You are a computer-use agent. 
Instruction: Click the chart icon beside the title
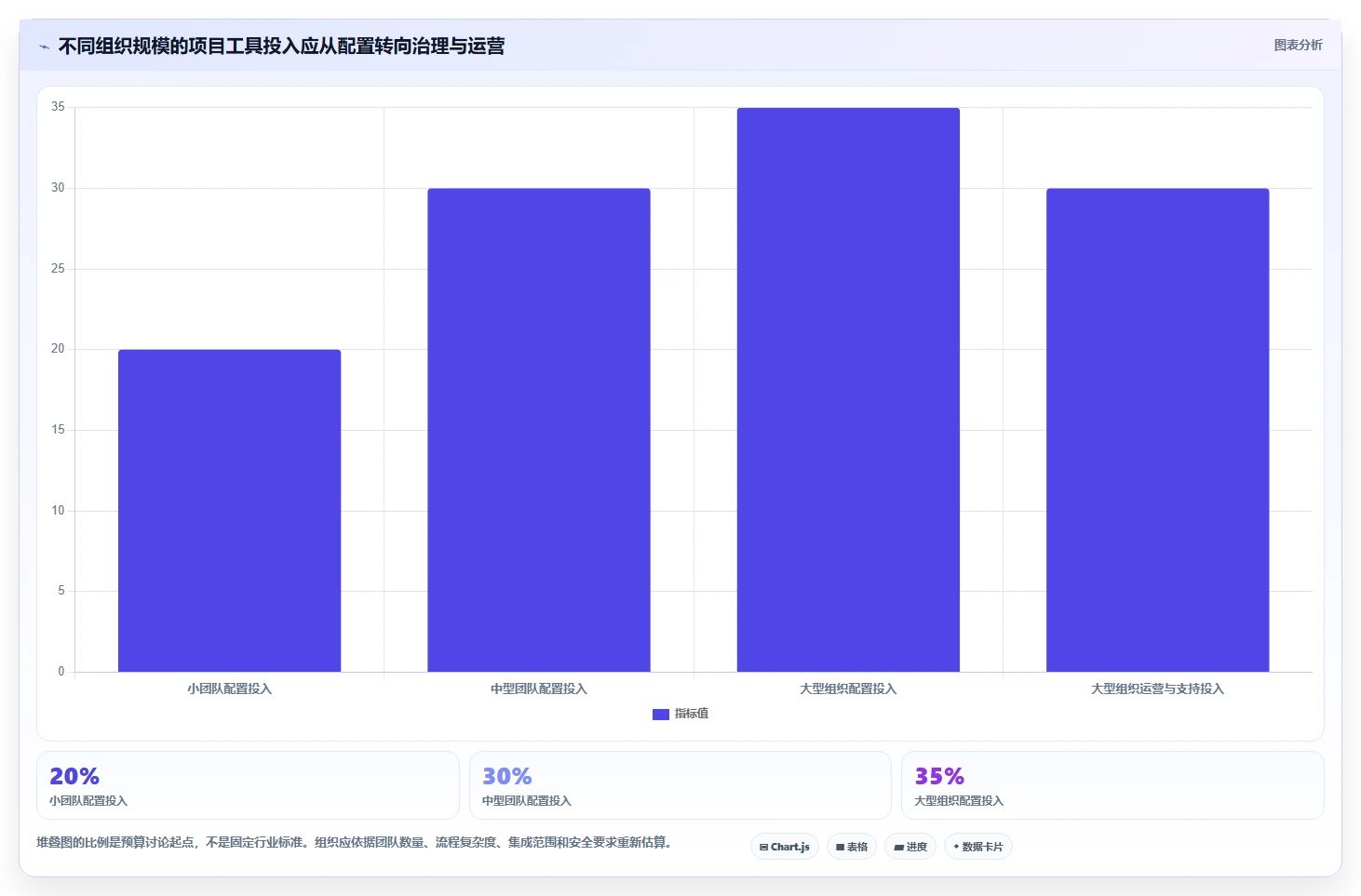(x=44, y=47)
